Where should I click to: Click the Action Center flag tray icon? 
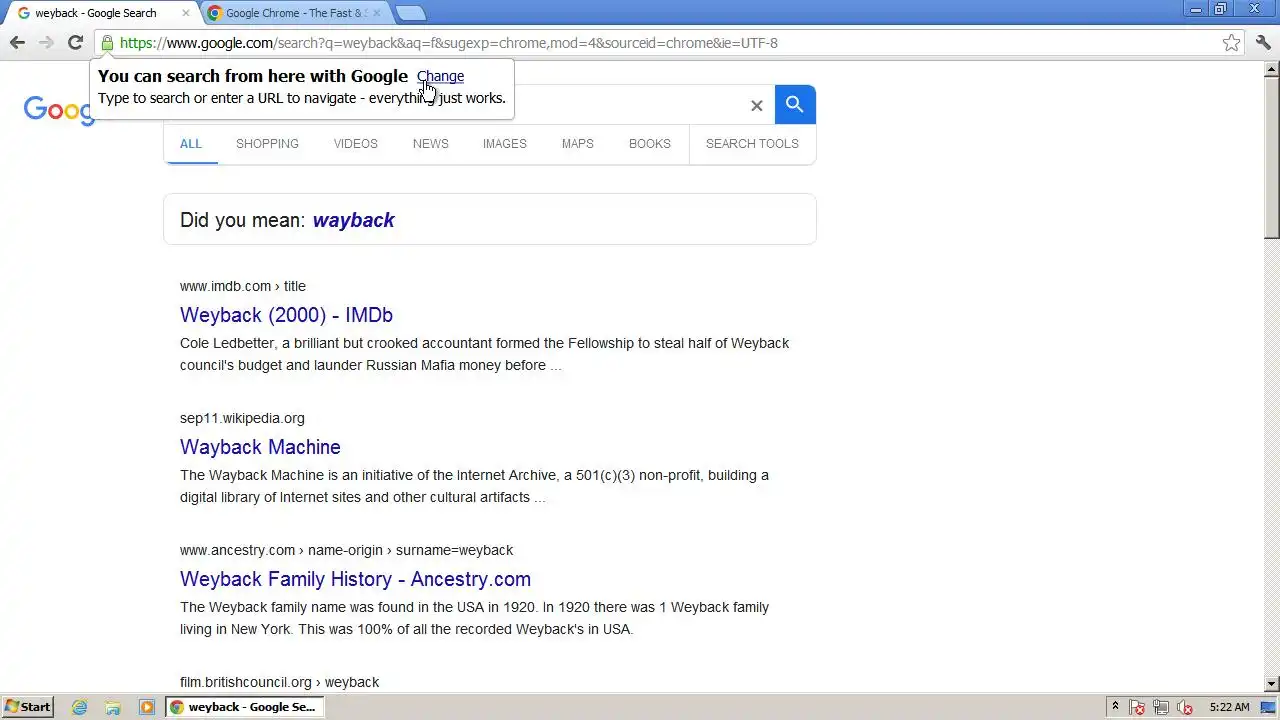(x=1138, y=707)
